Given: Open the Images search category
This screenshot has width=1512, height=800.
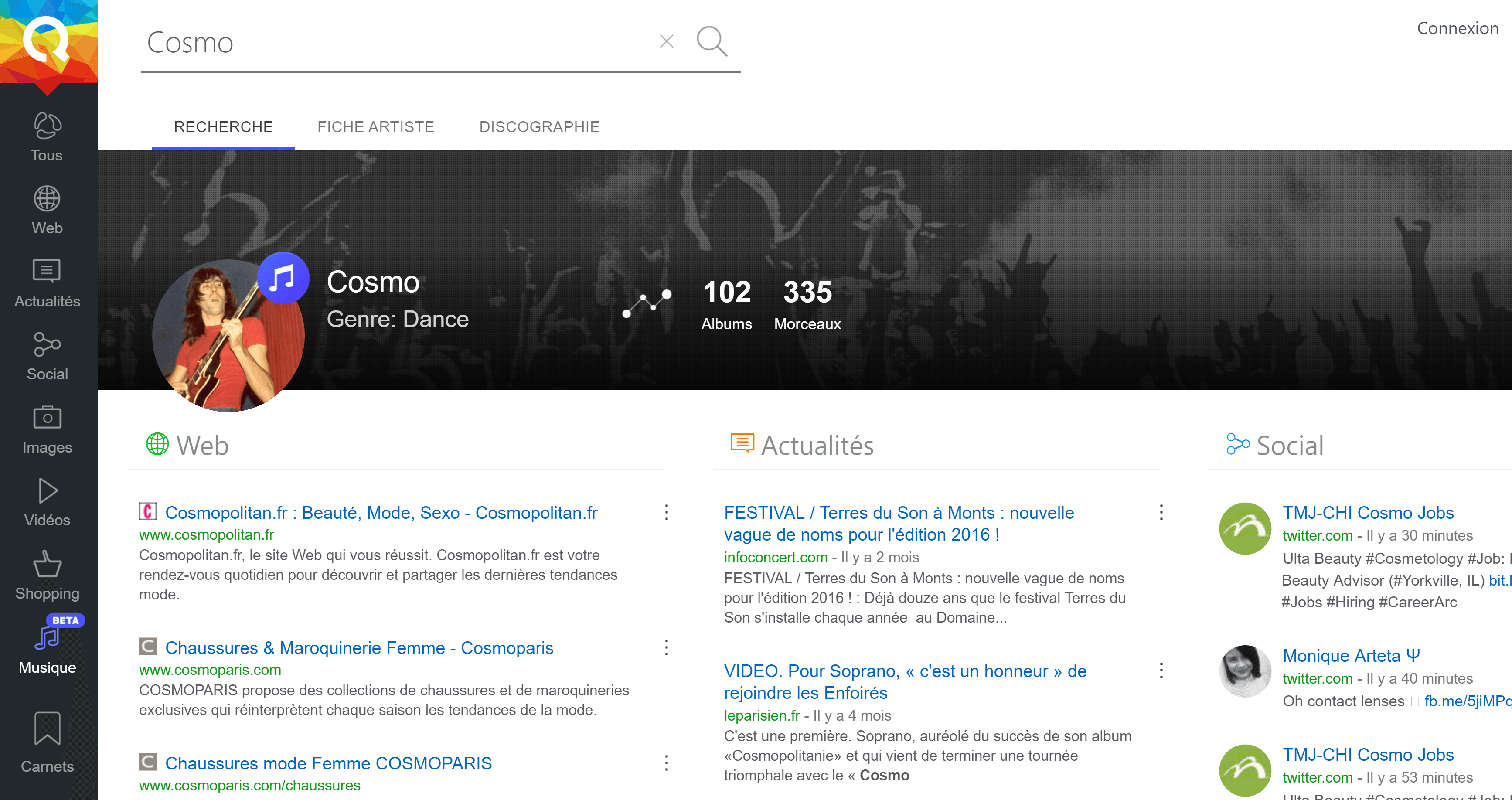Looking at the screenshot, I should (x=47, y=429).
